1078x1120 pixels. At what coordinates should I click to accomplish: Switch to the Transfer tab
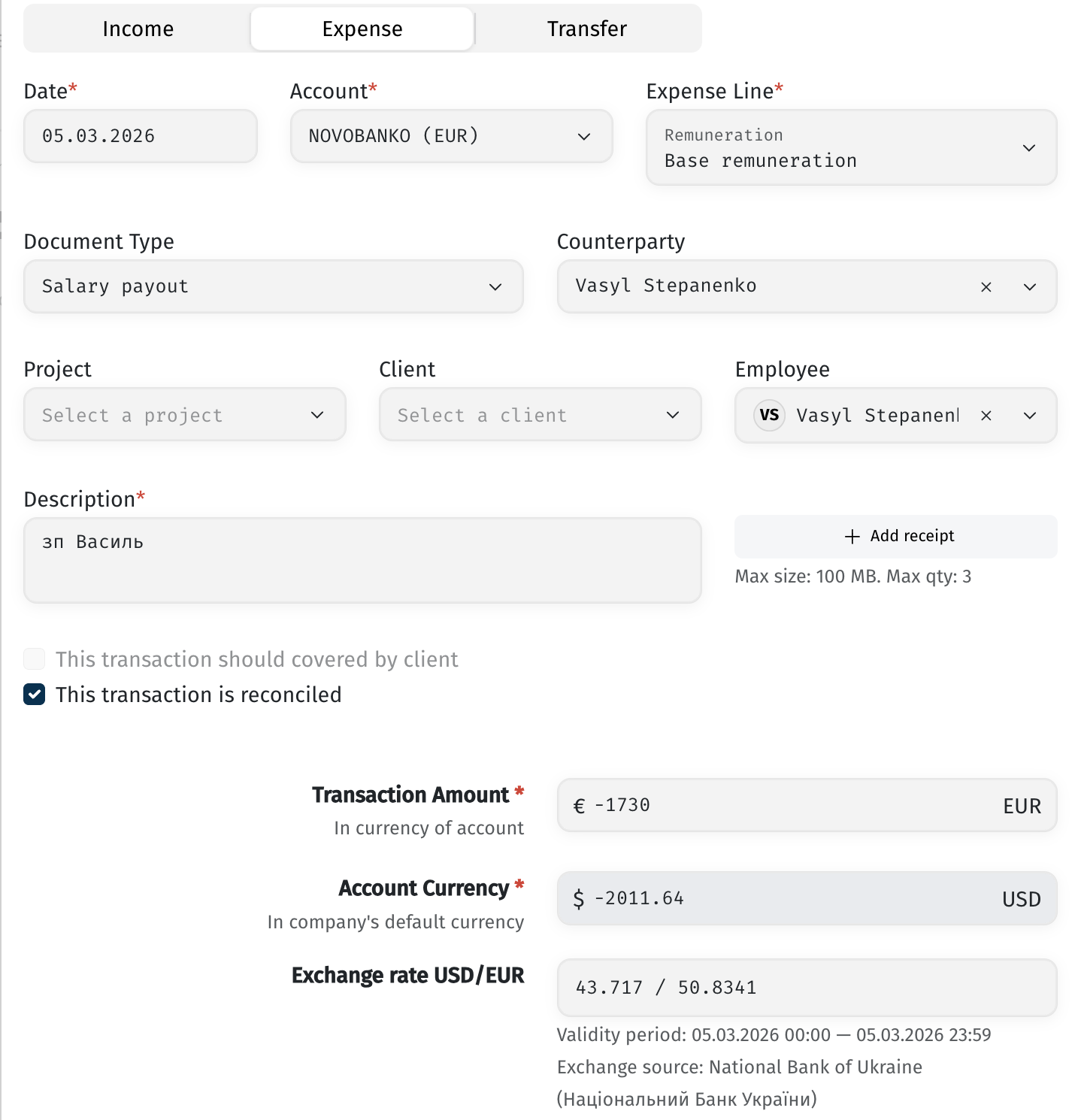(x=587, y=29)
